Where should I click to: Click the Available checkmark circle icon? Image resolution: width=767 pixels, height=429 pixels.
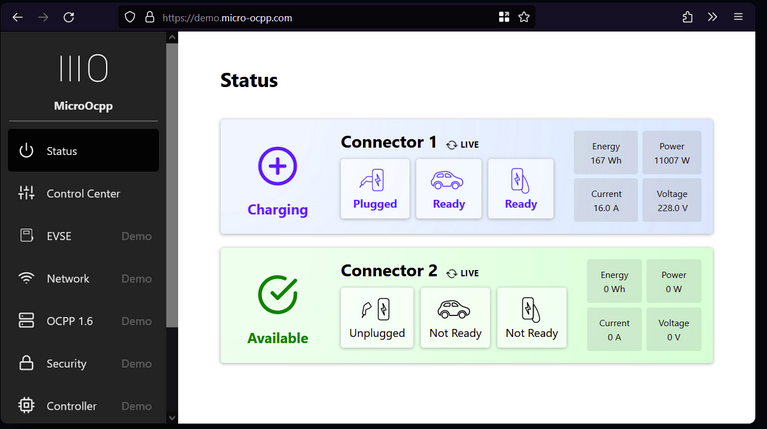coord(277,294)
